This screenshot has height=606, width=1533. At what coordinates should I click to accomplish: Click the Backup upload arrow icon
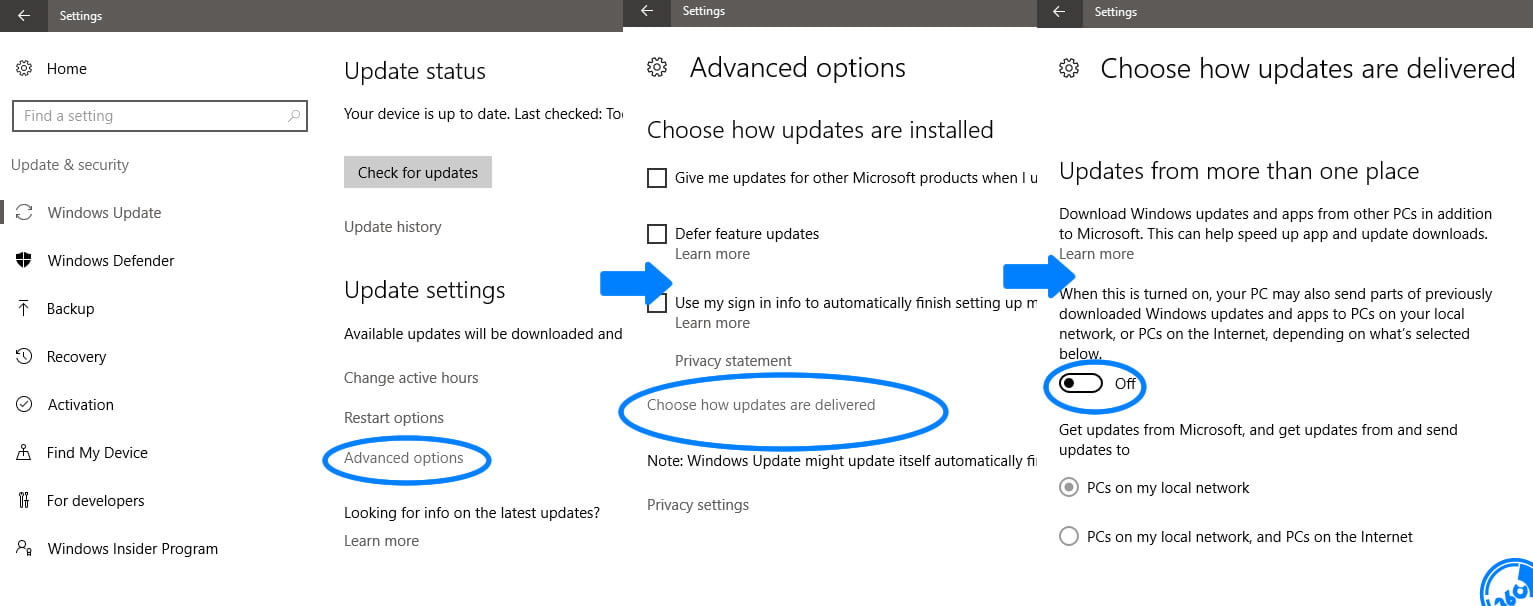point(24,309)
